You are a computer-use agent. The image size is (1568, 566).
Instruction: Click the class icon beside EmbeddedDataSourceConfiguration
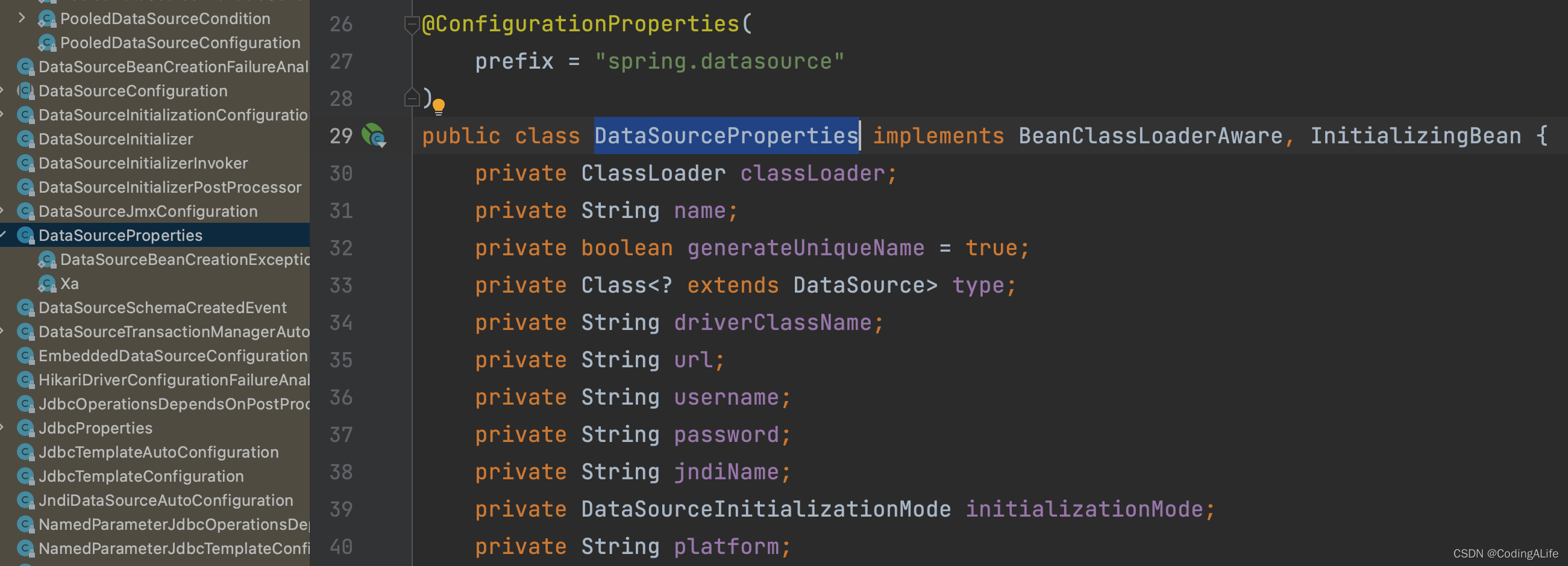pos(24,356)
